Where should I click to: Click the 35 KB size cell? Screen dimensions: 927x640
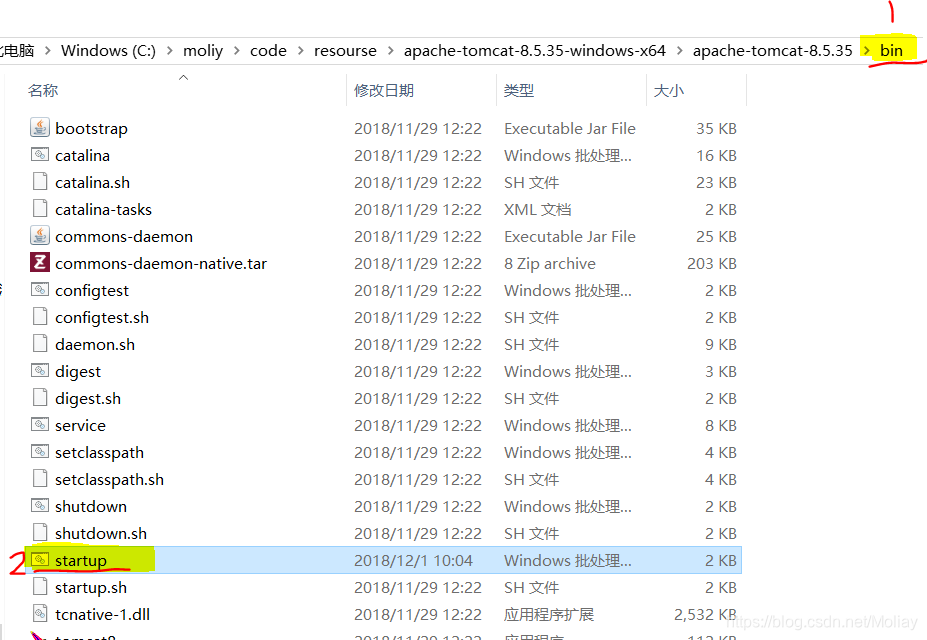(717, 128)
